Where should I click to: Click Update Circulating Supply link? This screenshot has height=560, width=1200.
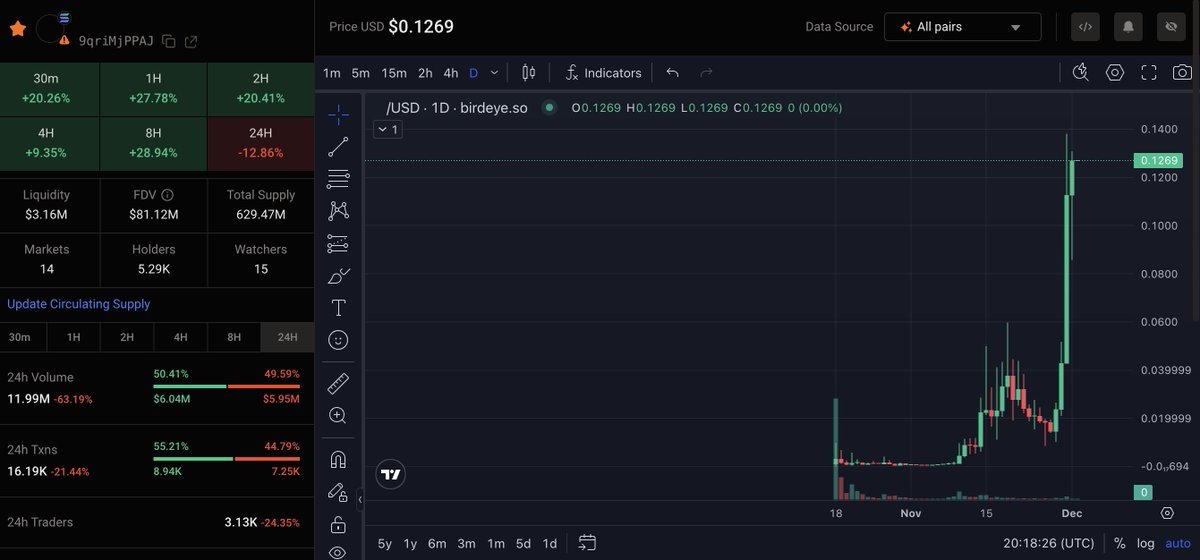[x=79, y=304]
